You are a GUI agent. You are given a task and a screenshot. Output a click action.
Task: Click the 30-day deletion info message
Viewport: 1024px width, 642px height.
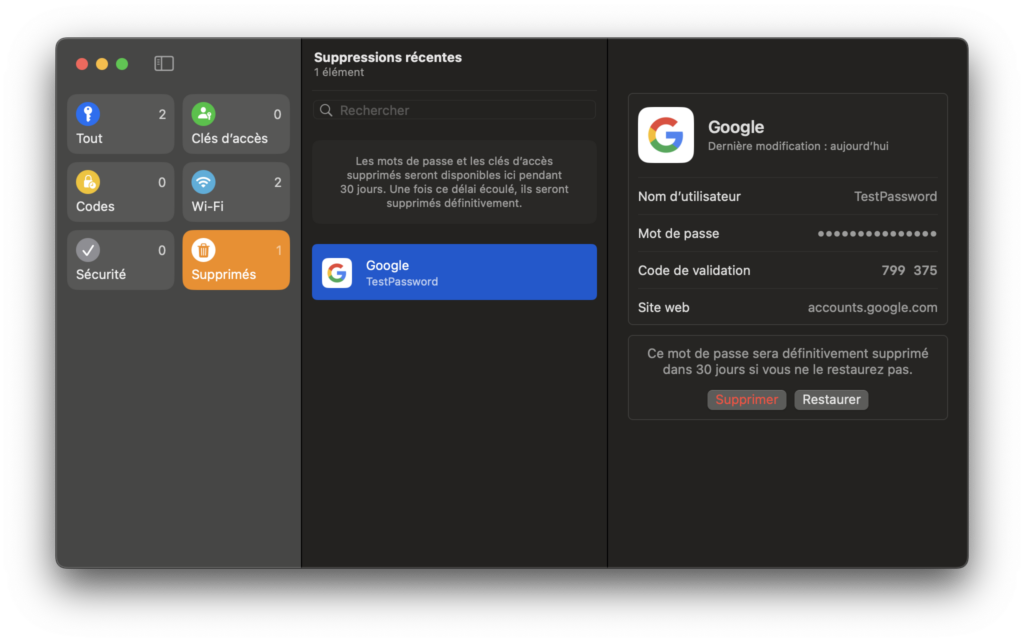point(455,182)
